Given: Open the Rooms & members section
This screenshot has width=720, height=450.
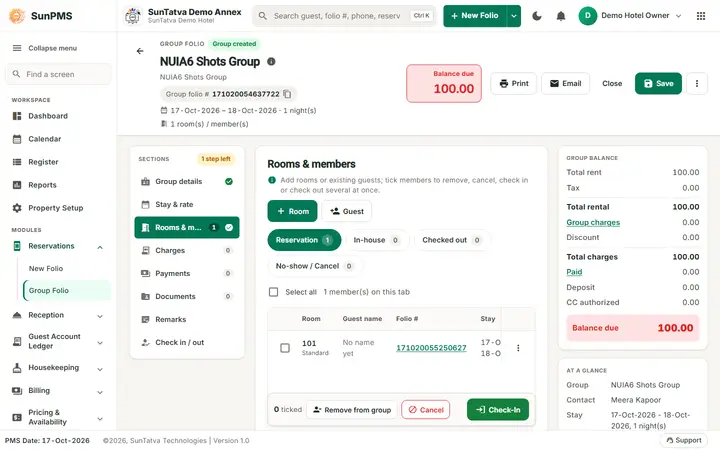Looking at the screenshot, I should [187, 227].
